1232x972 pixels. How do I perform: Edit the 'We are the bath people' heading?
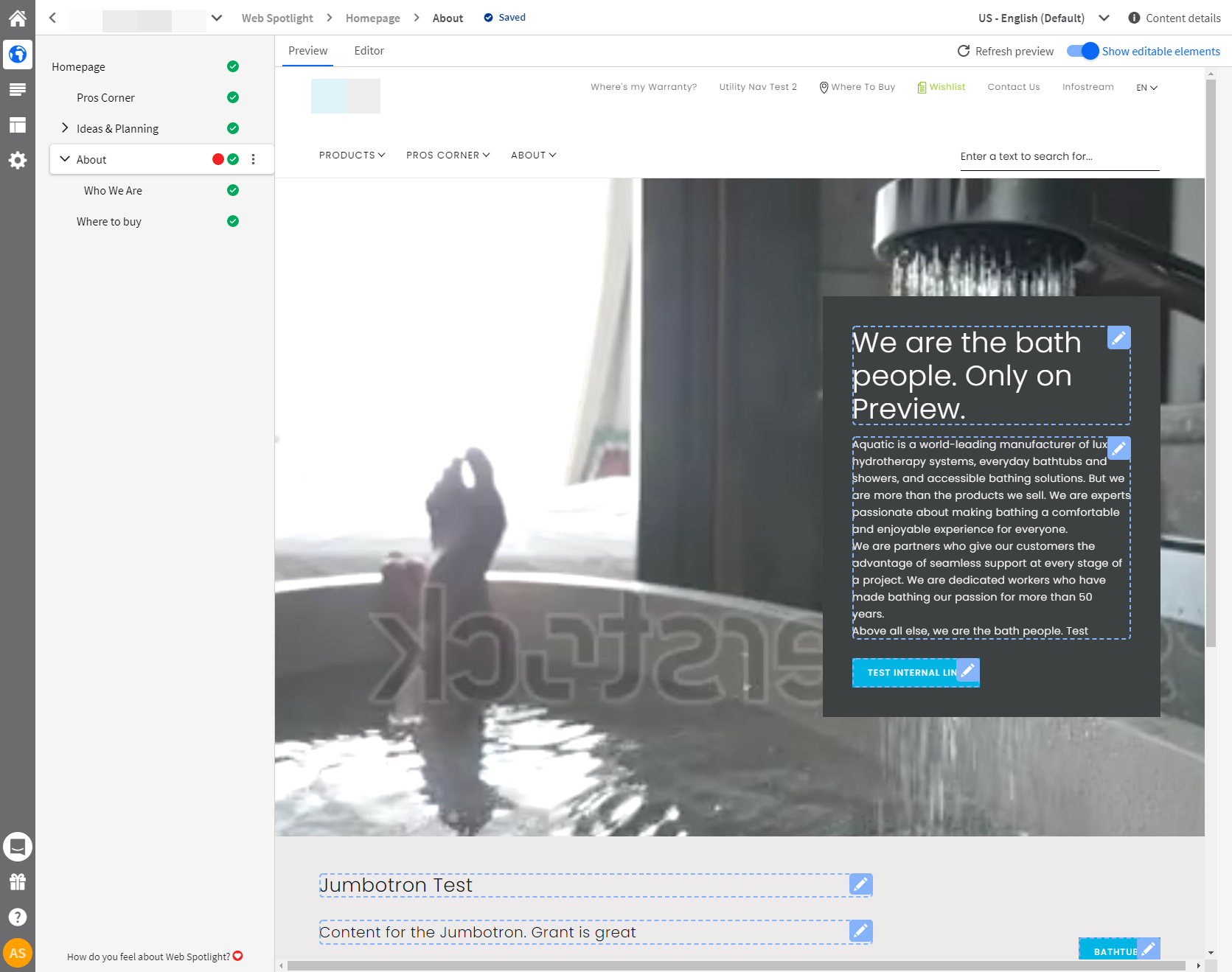pos(1118,338)
